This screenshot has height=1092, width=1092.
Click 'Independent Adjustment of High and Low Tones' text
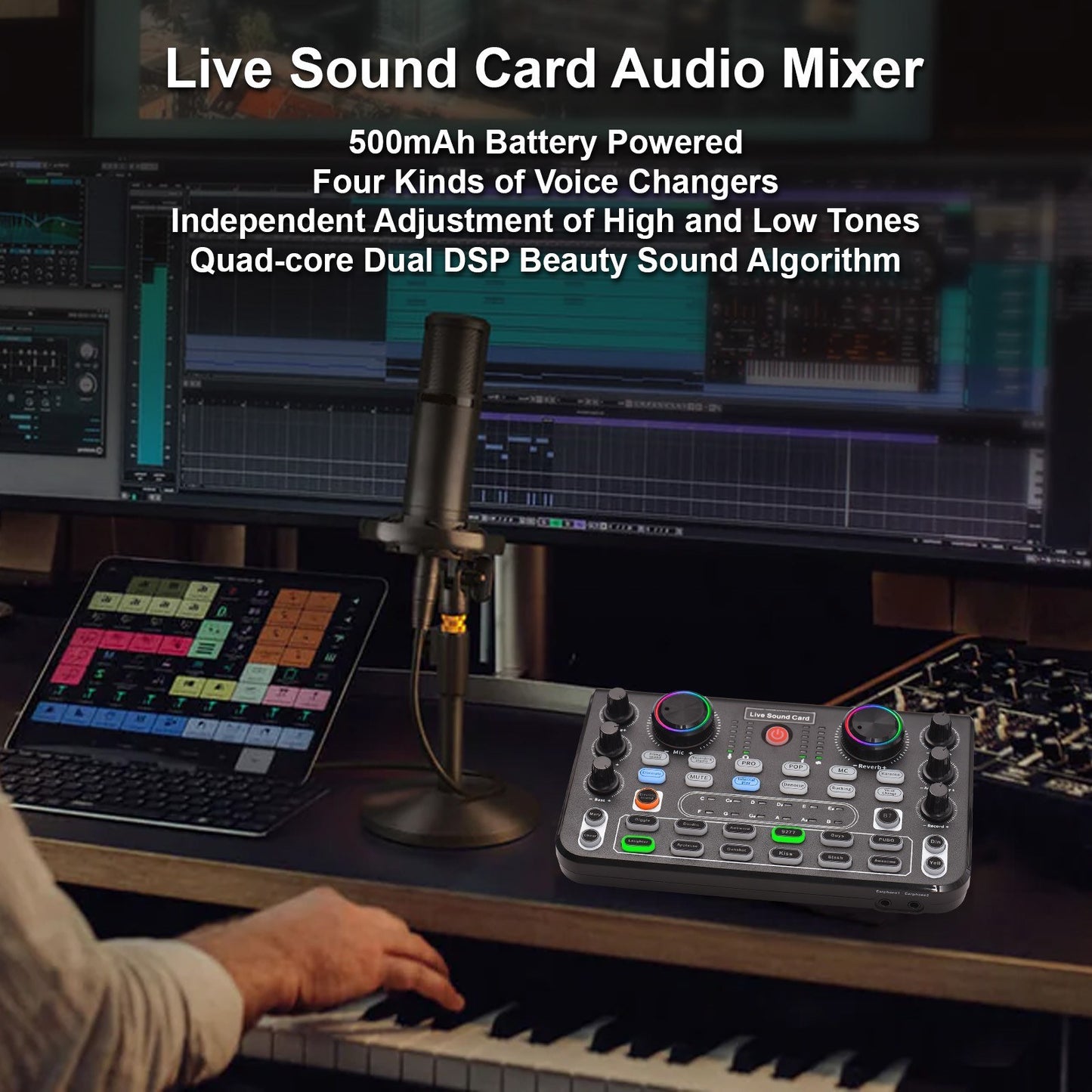tap(545, 221)
